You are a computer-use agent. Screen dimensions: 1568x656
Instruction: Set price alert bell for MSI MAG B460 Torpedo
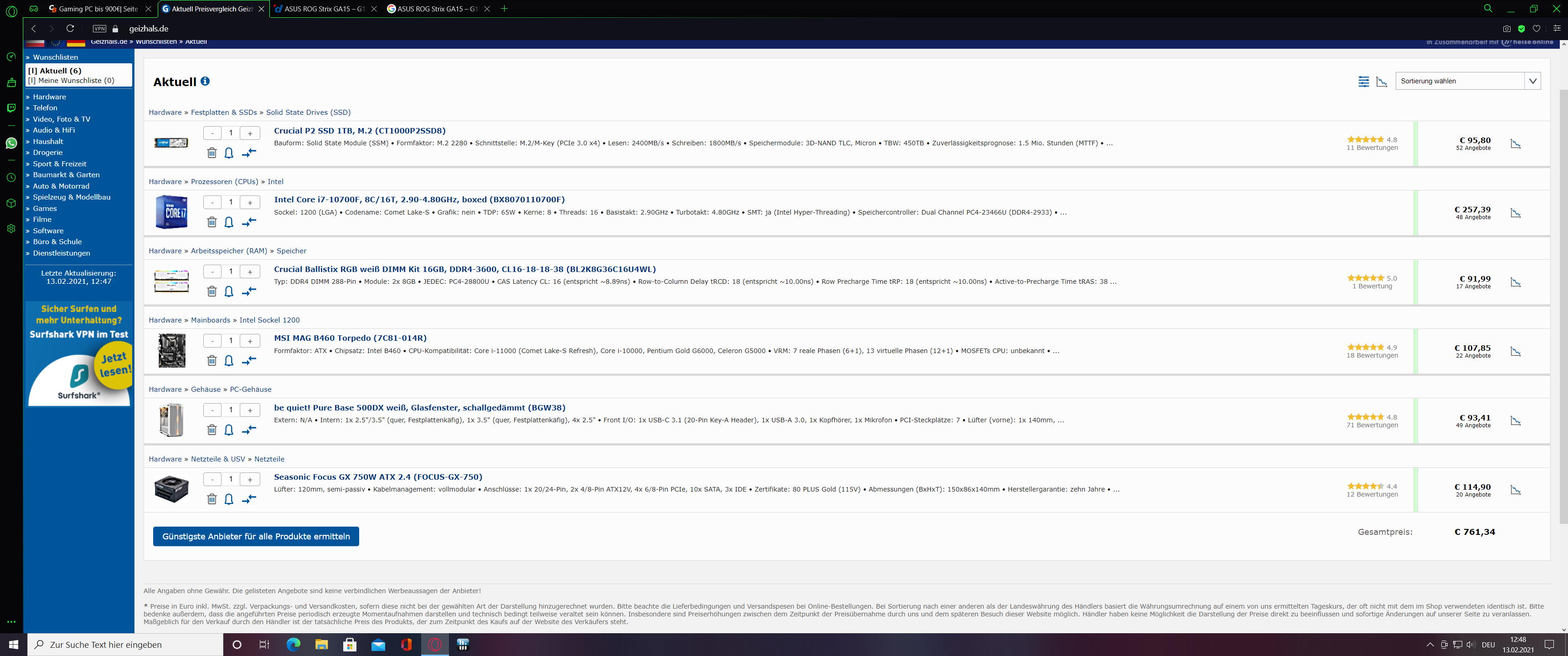pos(229,361)
